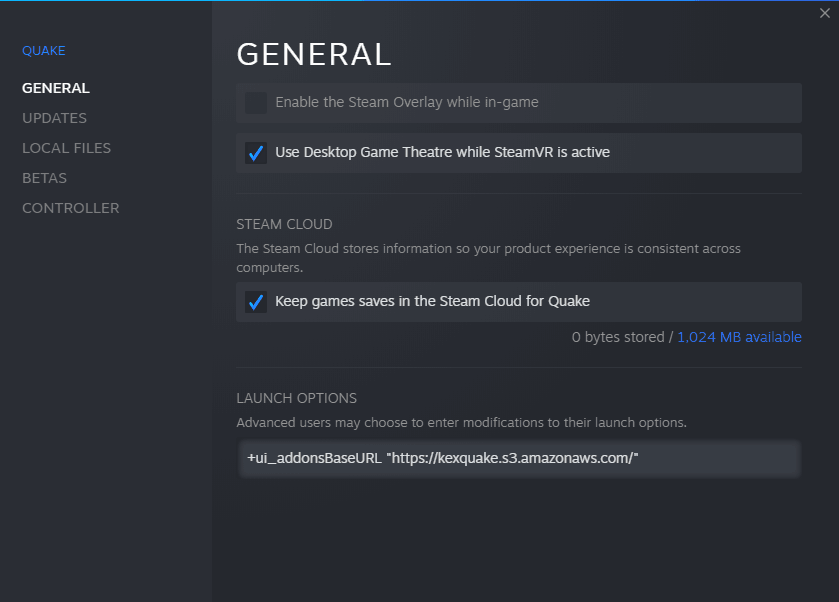
Task: Click the launch options text field
Action: [x=519, y=459]
